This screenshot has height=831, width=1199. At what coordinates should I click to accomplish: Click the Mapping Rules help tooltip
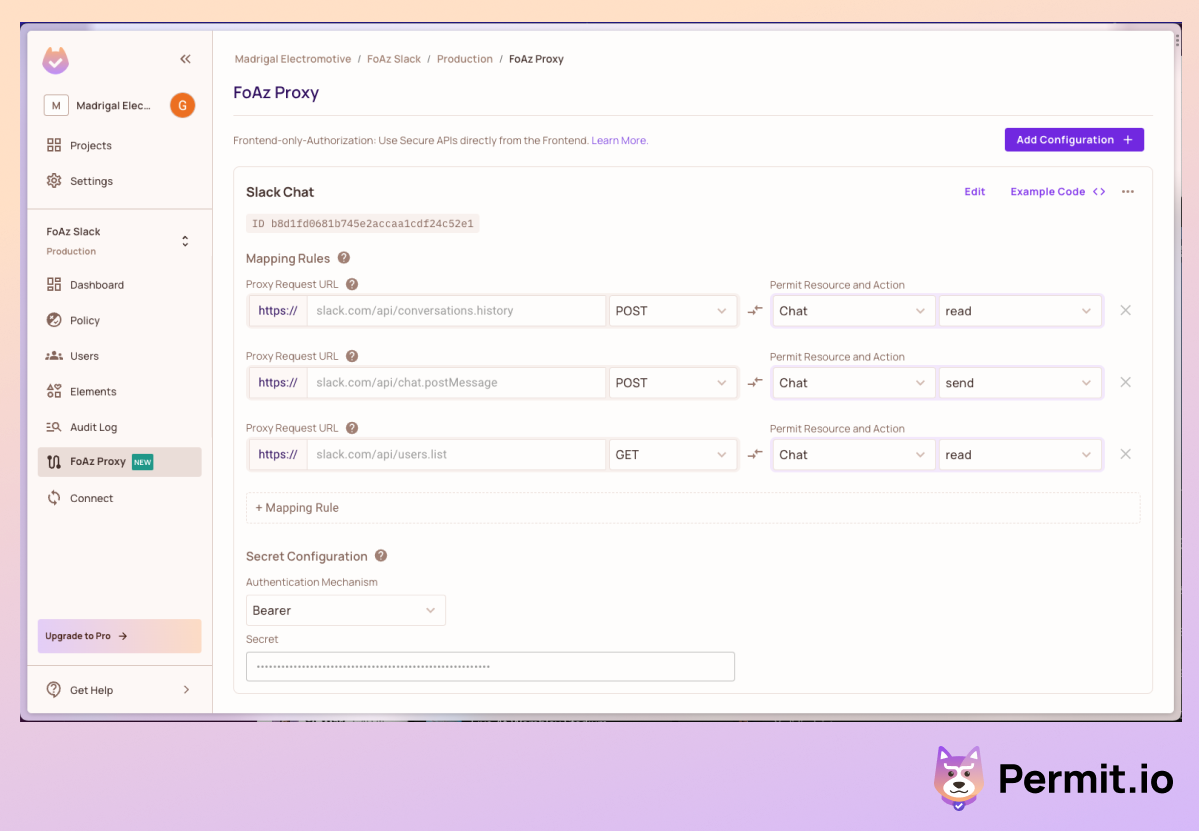342,258
